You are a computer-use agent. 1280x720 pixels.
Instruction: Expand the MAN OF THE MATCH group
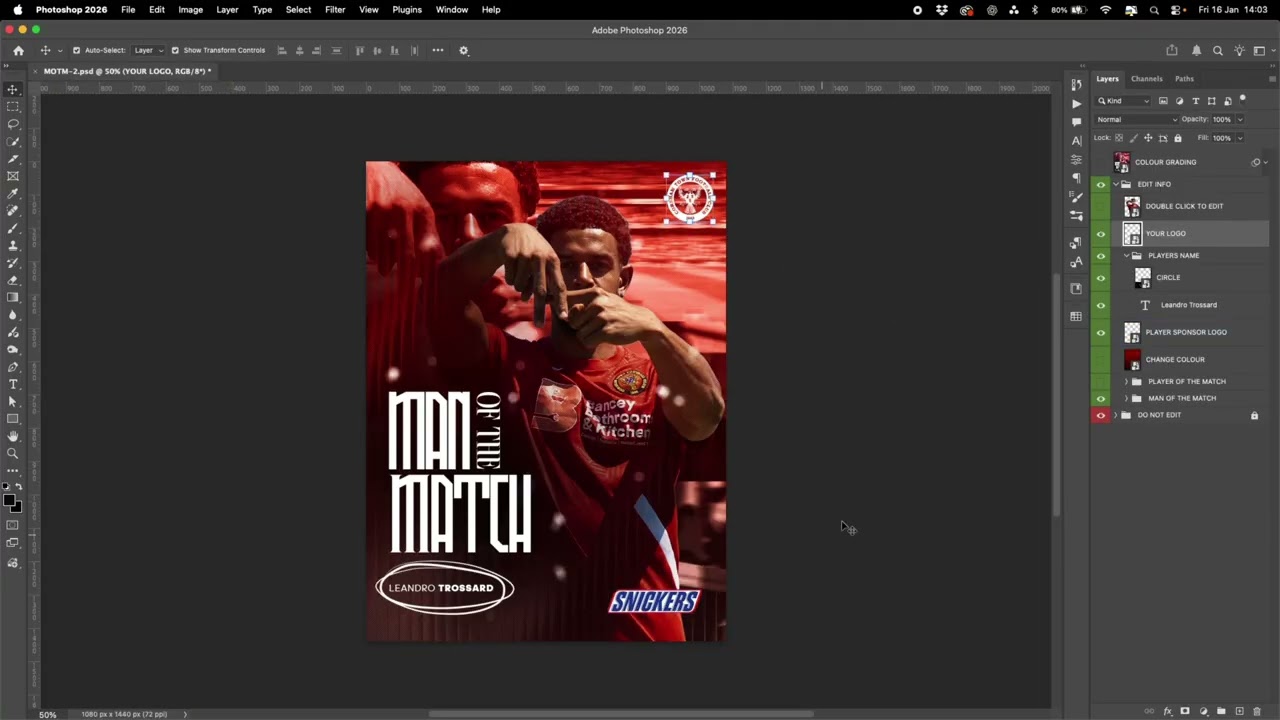1126,398
